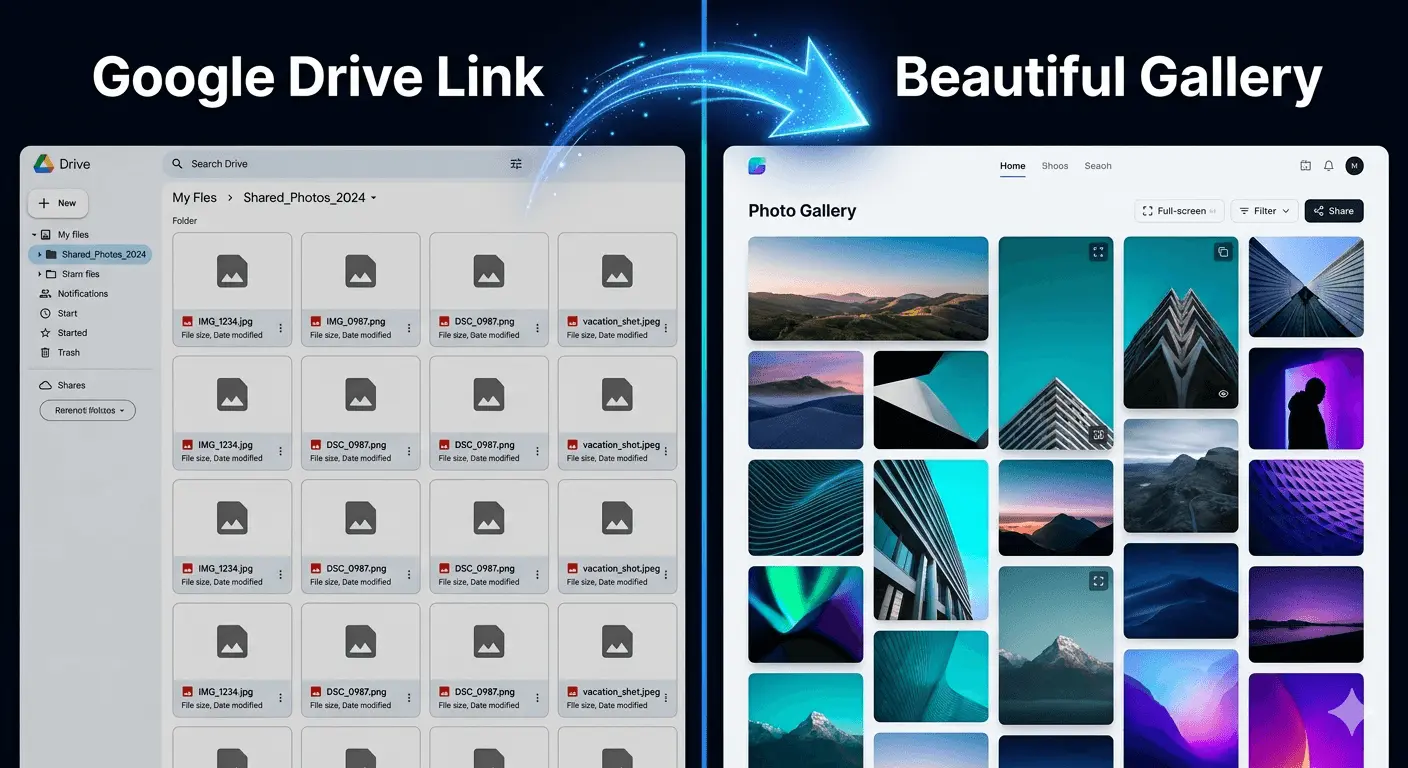Expand the tall teal building photo fullscreen icon

1098,253
